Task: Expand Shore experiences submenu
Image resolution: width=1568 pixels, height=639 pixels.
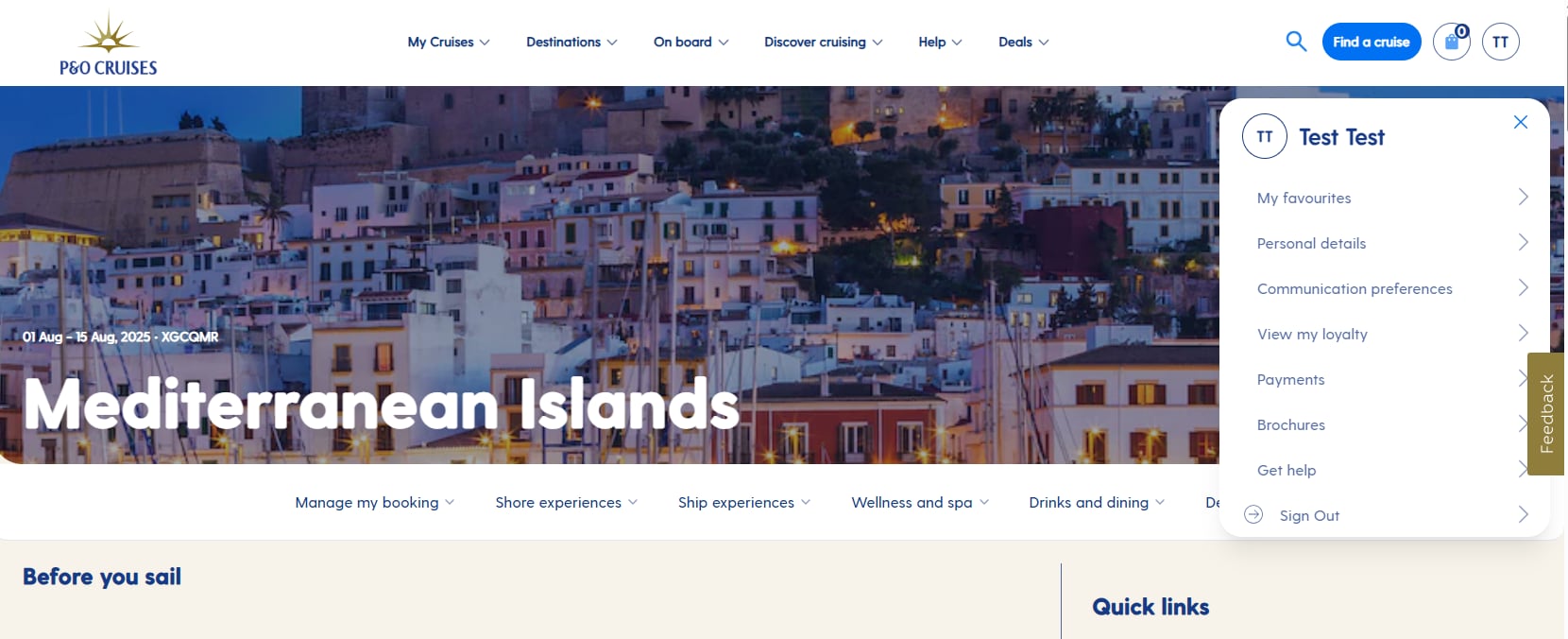Action: [566, 502]
